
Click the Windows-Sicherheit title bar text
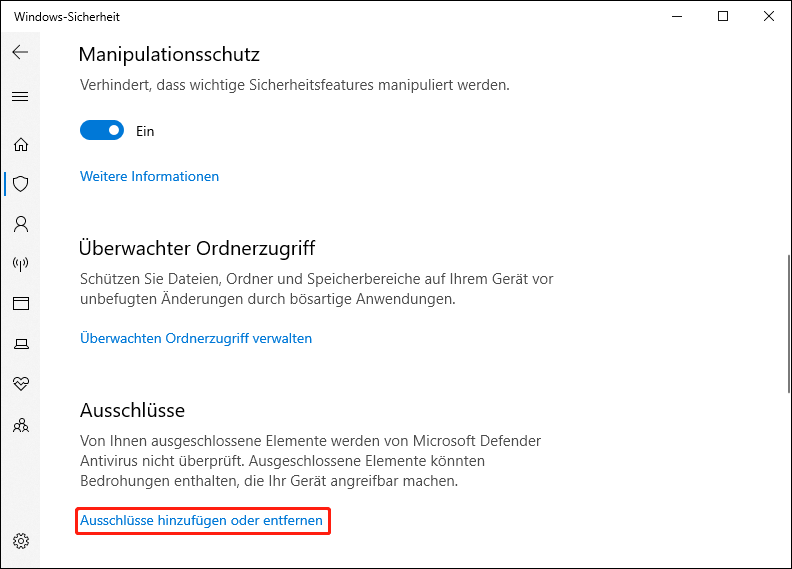(x=67, y=17)
